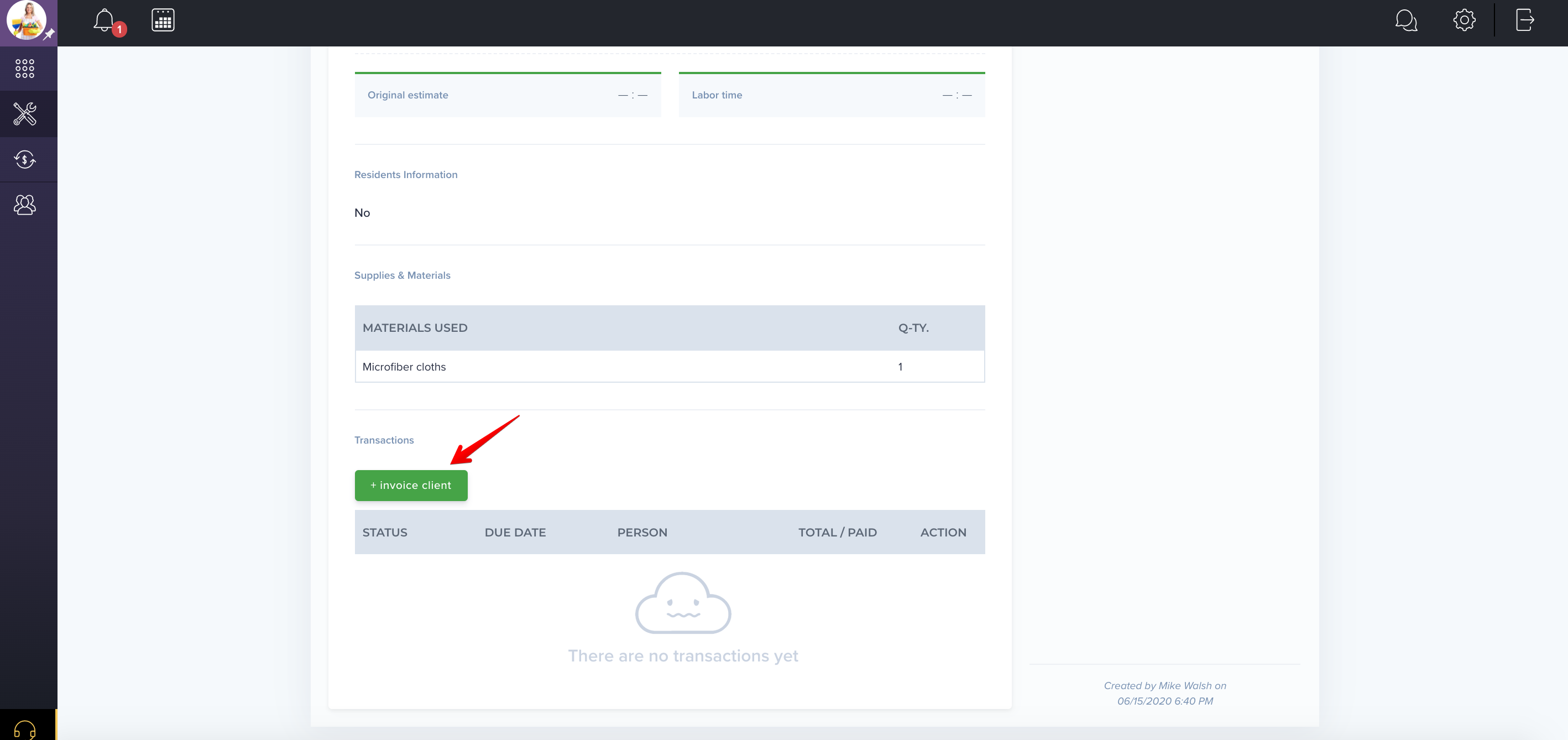
Task: Click "There are no transactions yet" message
Action: click(683, 656)
